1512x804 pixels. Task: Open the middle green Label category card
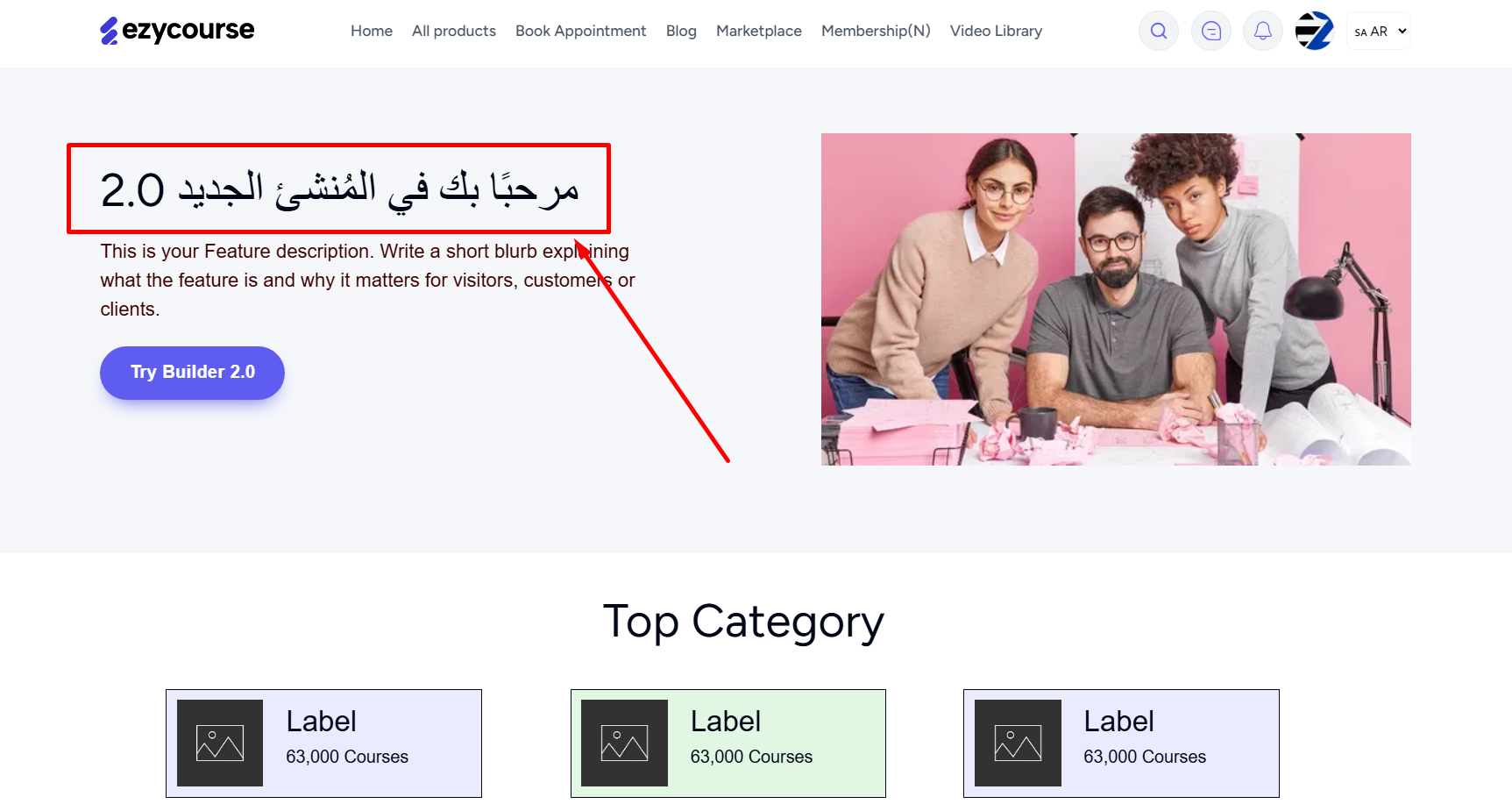(728, 744)
